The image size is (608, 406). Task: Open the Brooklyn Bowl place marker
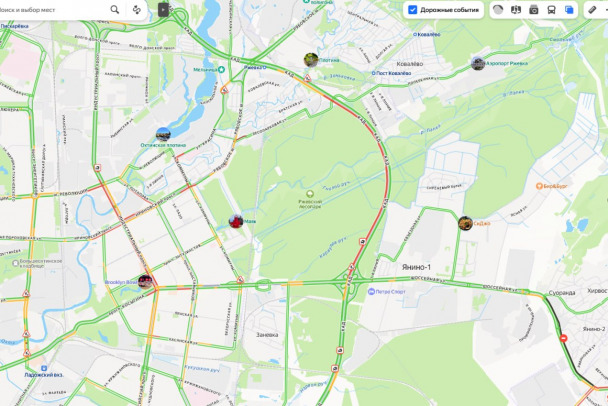tap(145, 282)
